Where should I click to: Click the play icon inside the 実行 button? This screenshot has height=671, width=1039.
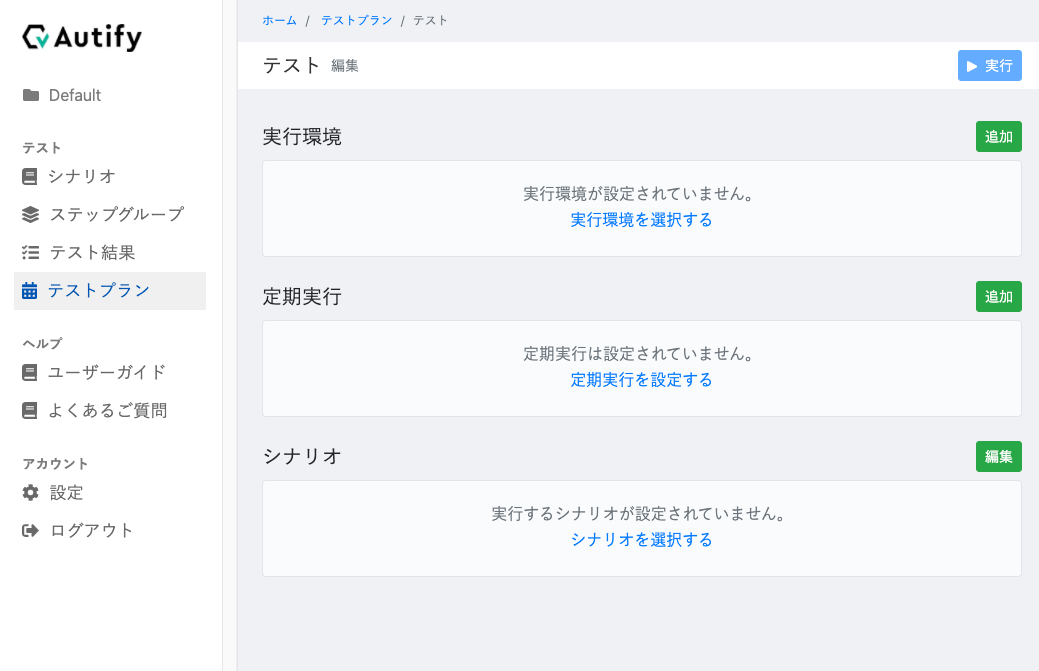[x=972, y=65]
